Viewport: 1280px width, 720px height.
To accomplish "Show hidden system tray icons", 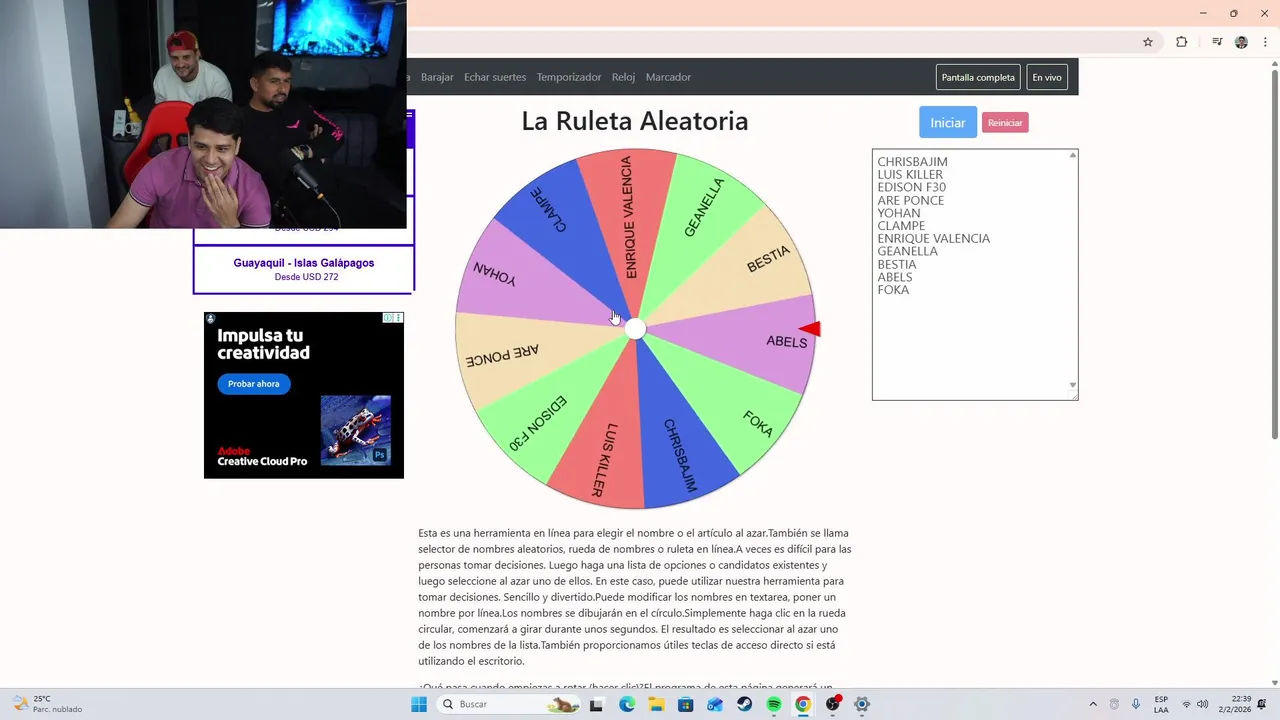I will [1092, 704].
